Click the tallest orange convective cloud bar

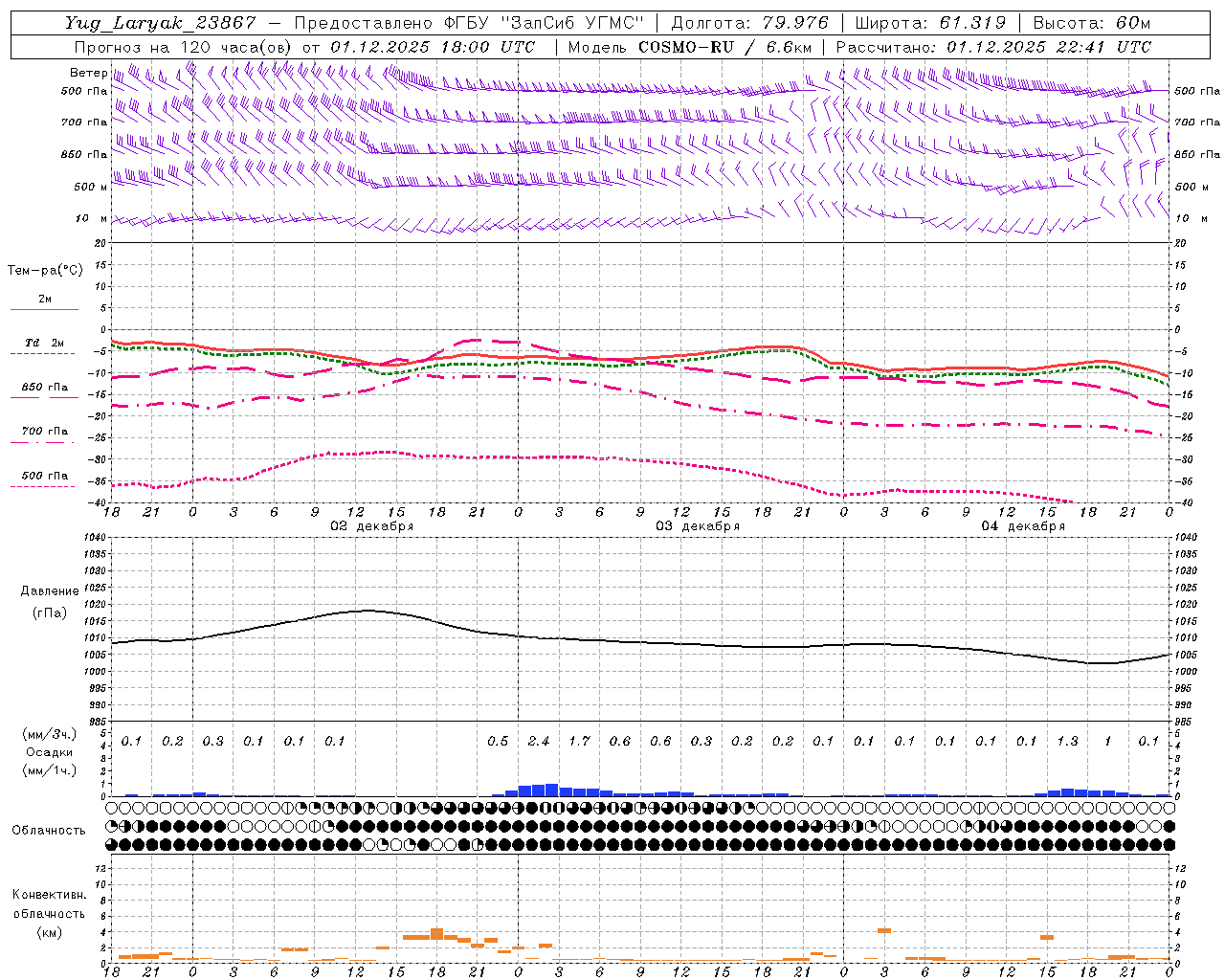point(436,934)
